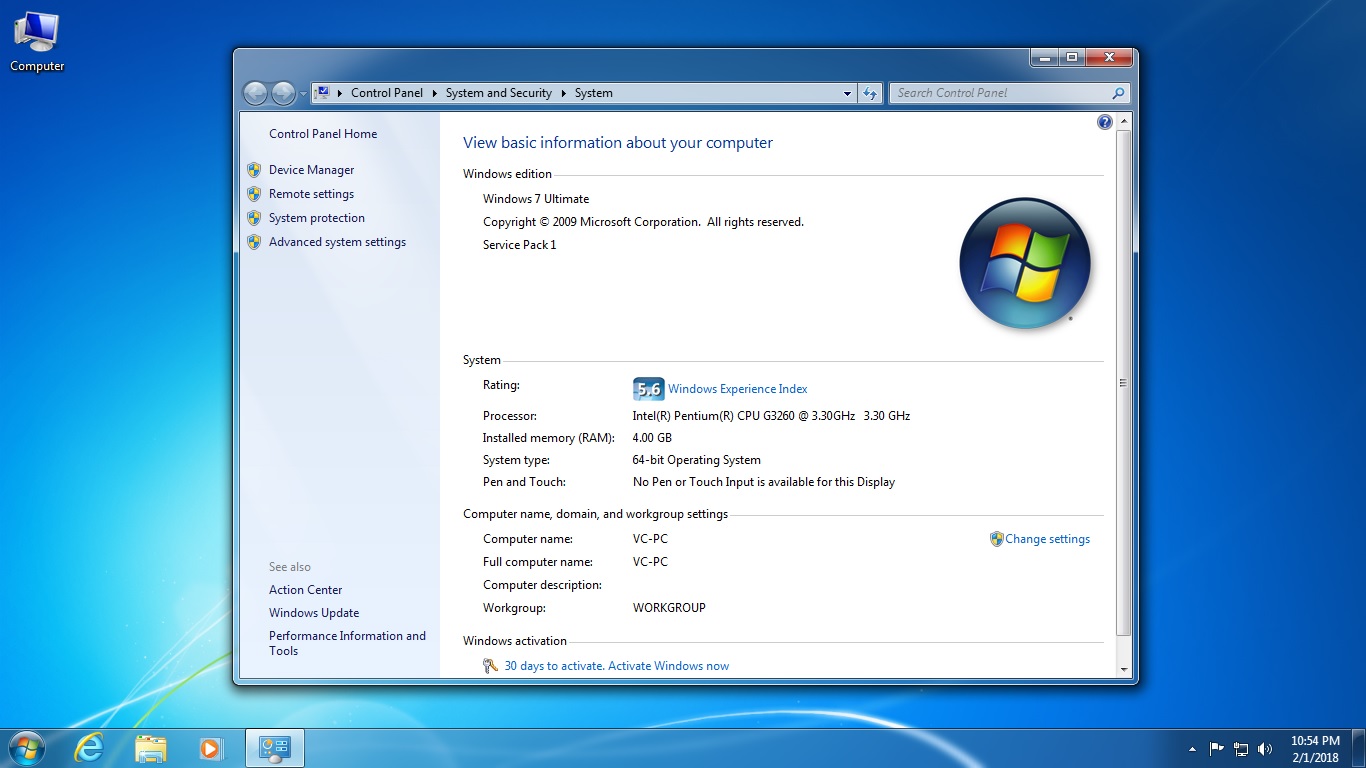1366x768 pixels.
Task: Click the scroll down arrow on the vertical scrollbar
Action: point(1123,669)
